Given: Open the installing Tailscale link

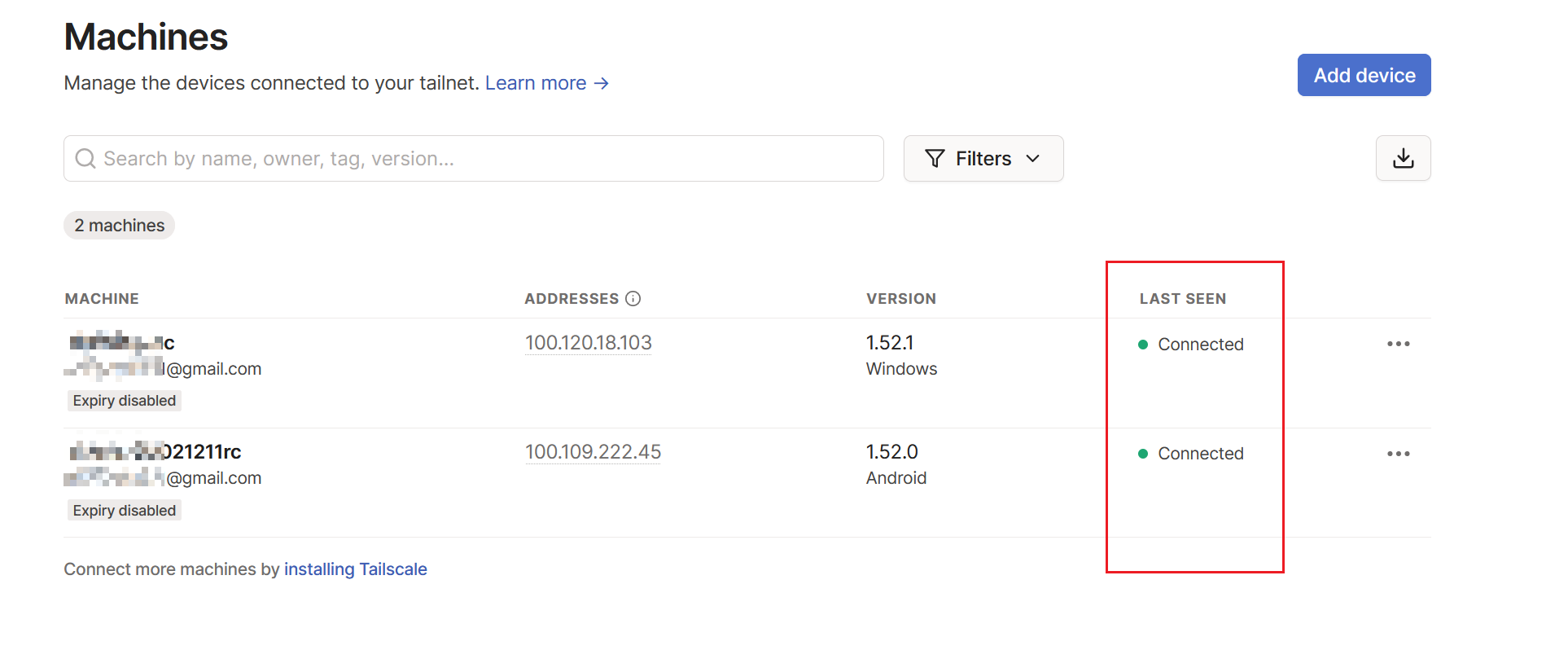Looking at the screenshot, I should tap(355, 569).
